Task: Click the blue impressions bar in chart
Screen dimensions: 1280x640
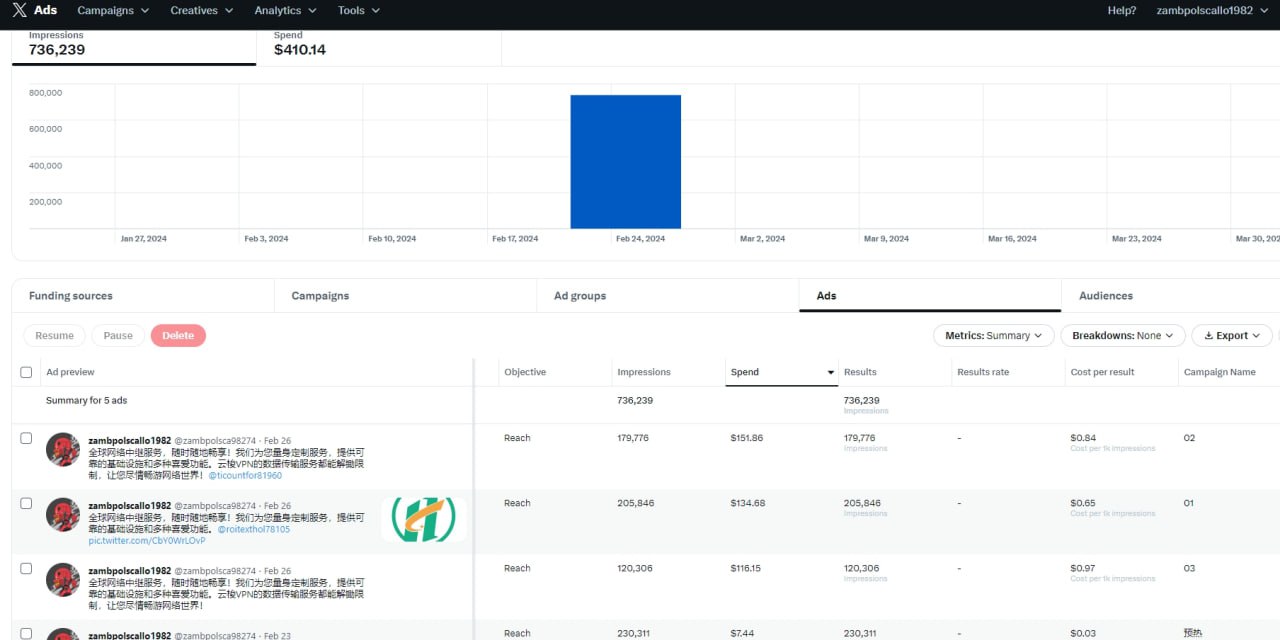Action: pyautogui.click(x=625, y=162)
